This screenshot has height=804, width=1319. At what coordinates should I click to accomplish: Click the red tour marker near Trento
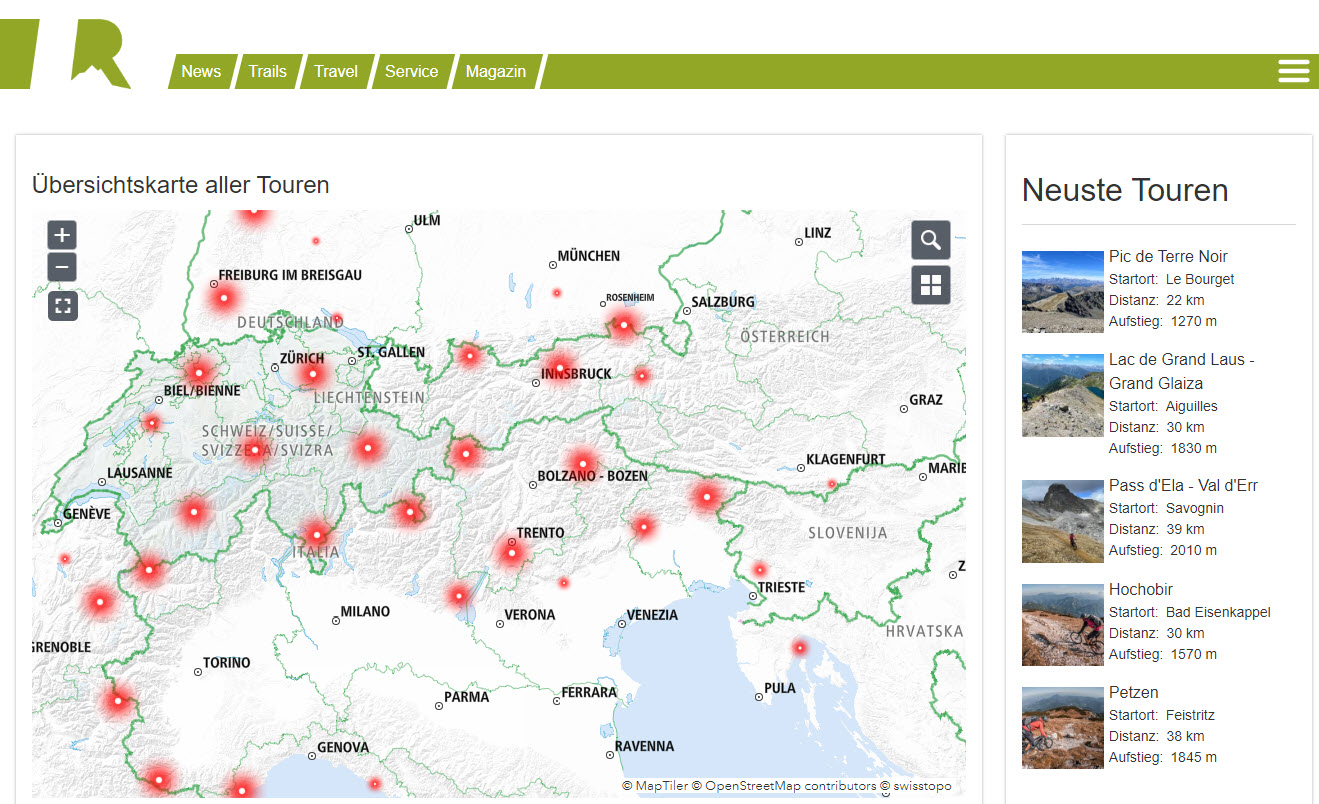tap(511, 552)
